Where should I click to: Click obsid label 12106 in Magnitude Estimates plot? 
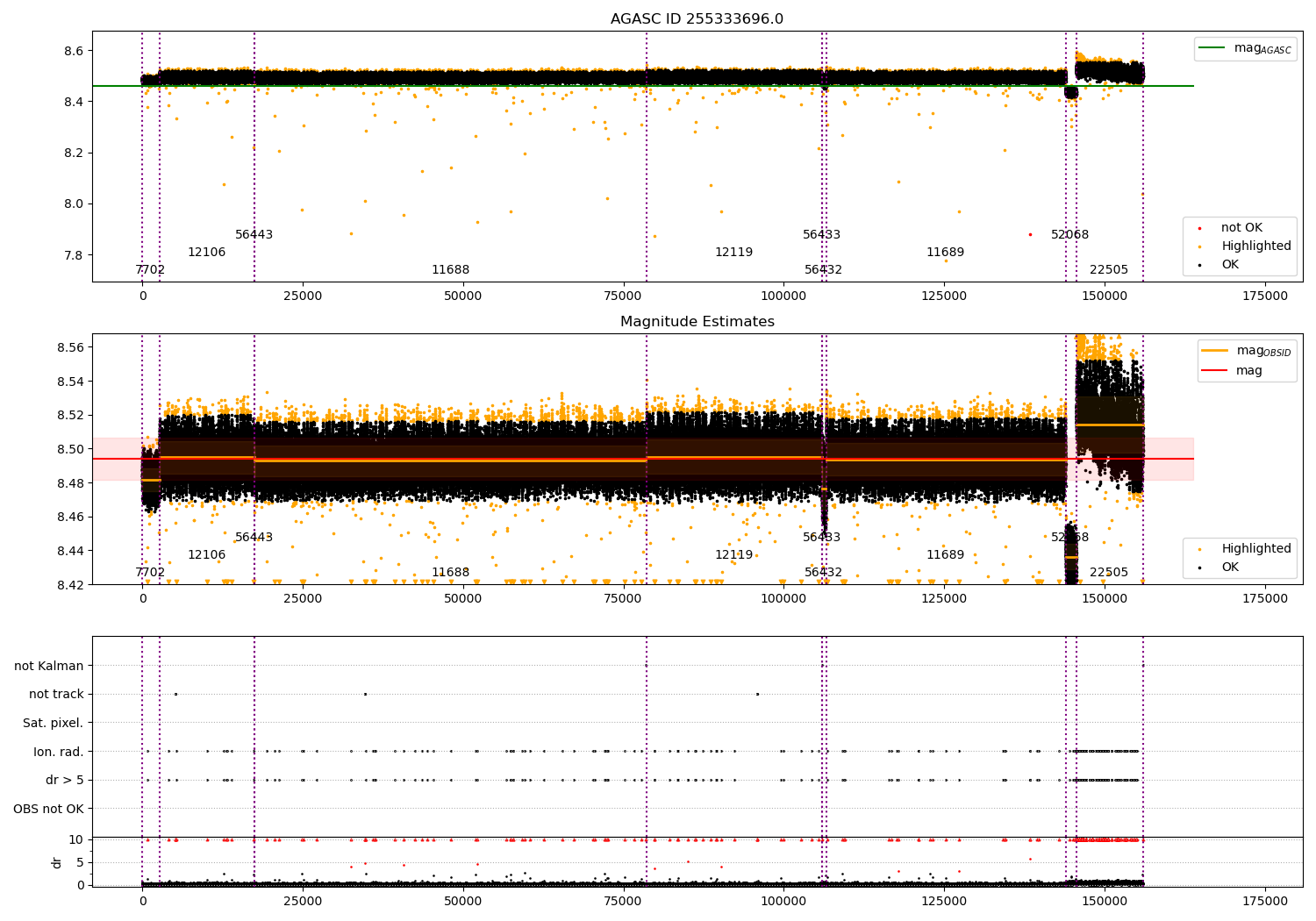[x=206, y=555]
